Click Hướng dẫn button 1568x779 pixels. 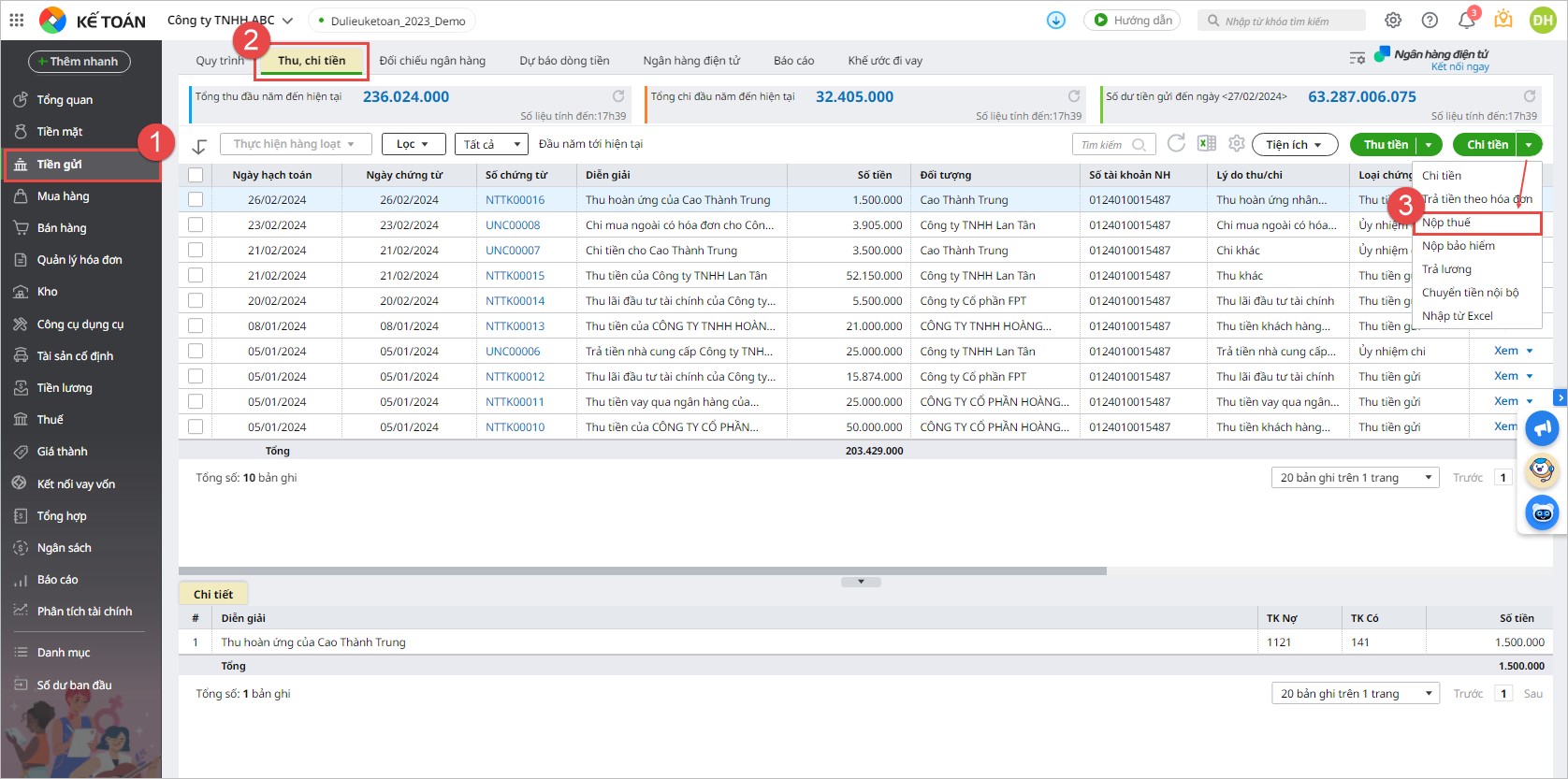coord(1132,20)
